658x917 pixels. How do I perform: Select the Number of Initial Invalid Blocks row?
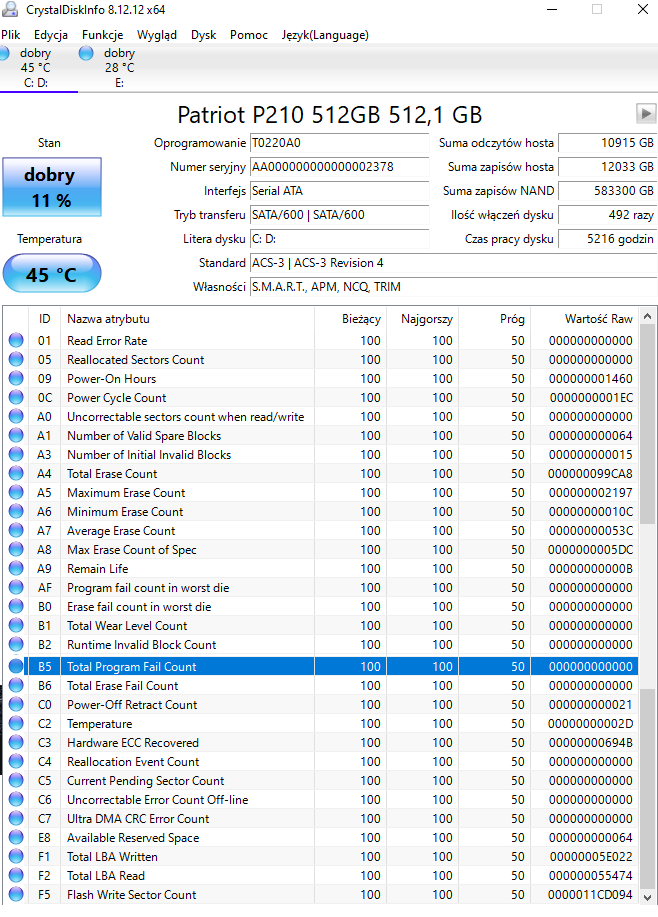point(321,454)
